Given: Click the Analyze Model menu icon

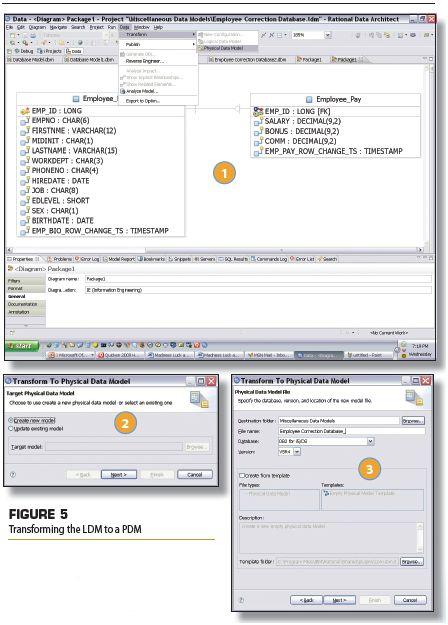Looking at the screenshot, I should pos(123,91).
